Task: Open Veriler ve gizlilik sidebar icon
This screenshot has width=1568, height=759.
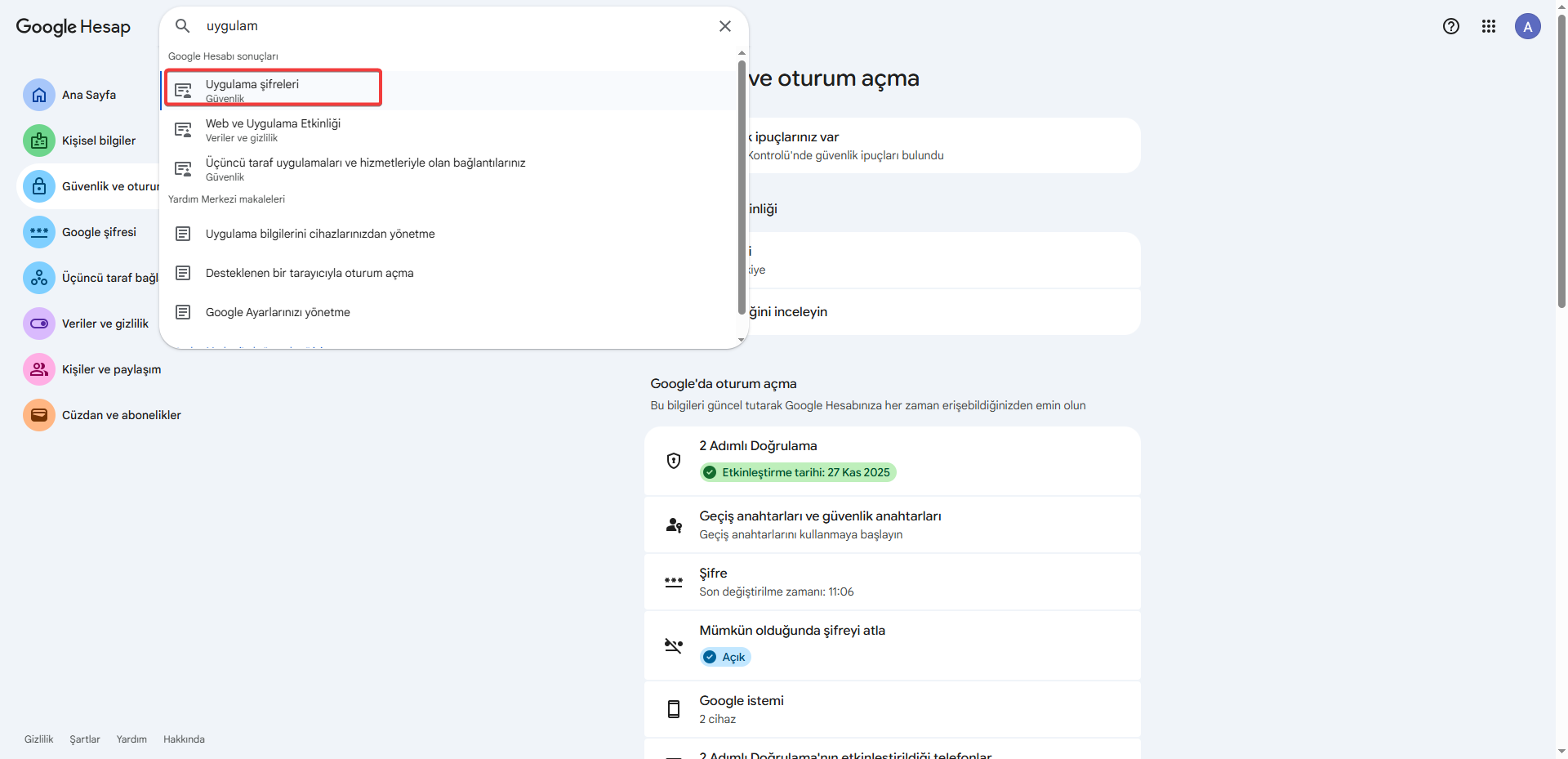Action: pyautogui.click(x=39, y=324)
